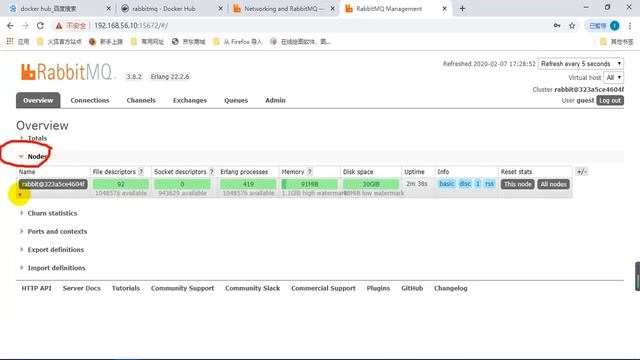The width and height of the screenshot is (640, 360).
Task: Click the browser Back arrow
Action: 10,25
